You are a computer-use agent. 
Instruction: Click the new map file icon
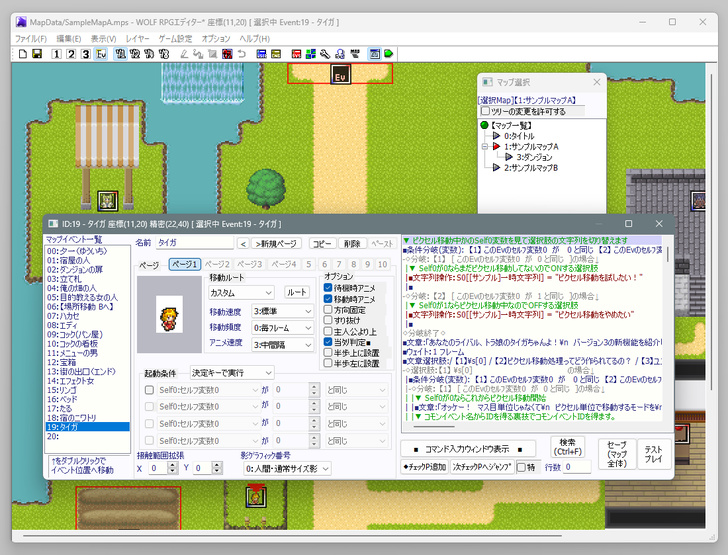point(22,54)
